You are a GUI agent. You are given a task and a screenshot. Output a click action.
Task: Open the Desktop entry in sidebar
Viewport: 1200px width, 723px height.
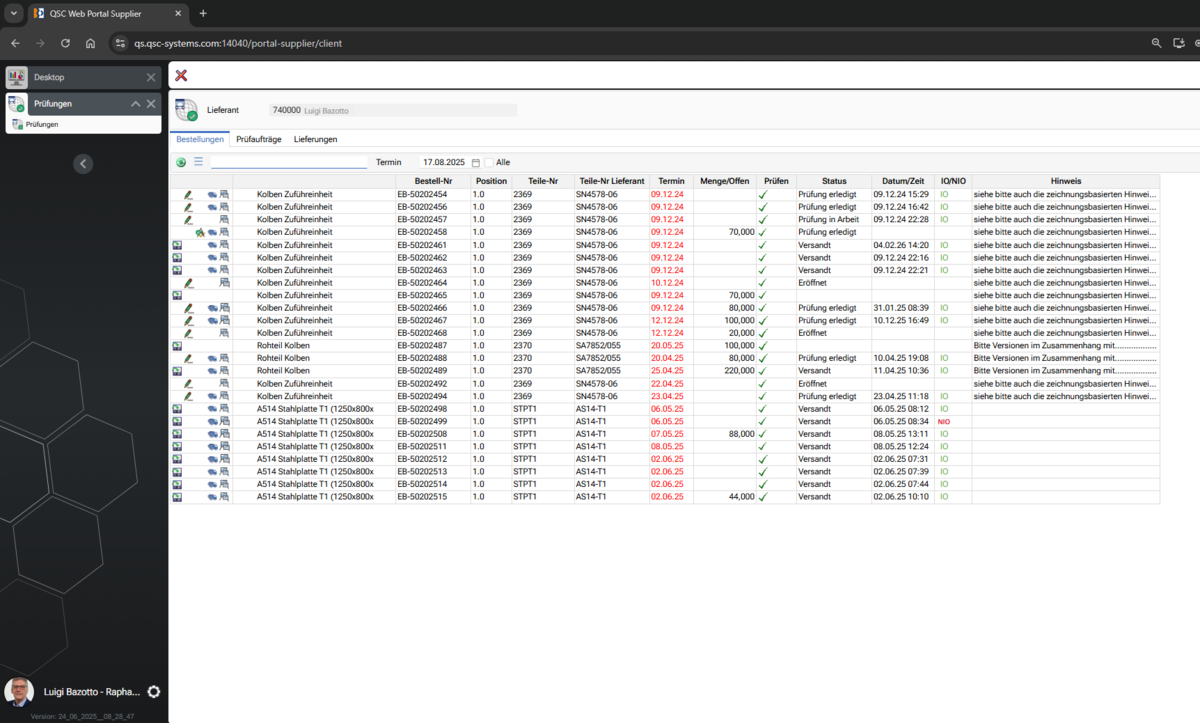pos(82,77)
